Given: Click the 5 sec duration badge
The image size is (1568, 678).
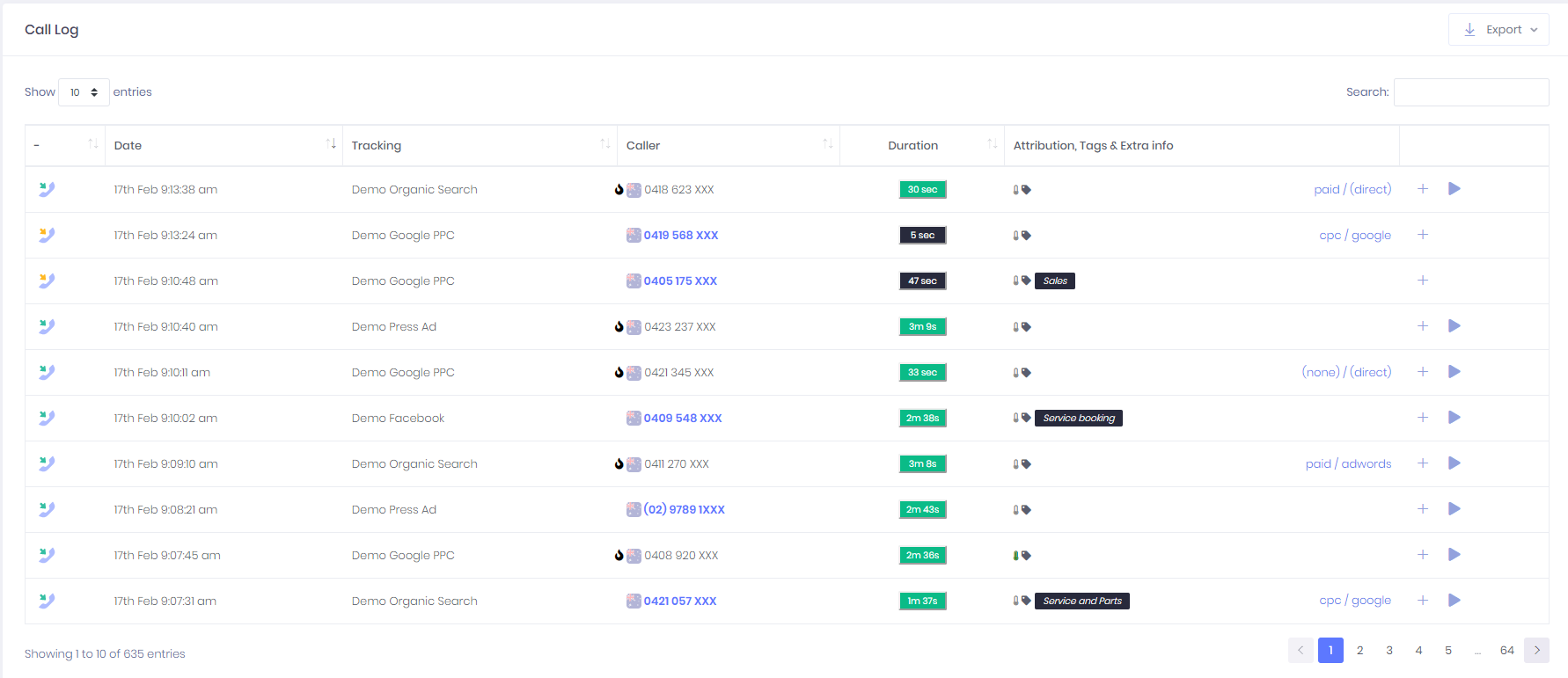Looking at the screenshot, I should pos(922,235).
